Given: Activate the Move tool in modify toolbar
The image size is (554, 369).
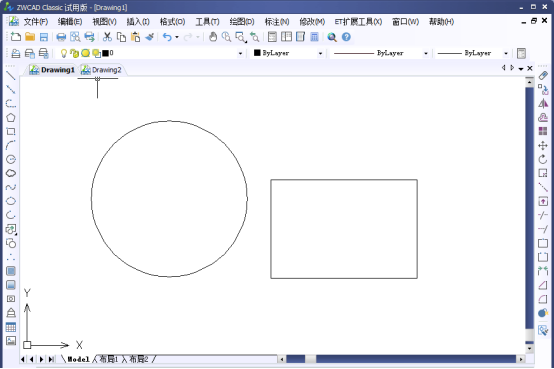Looking at the screenshot, I should [x=543, y=145].
